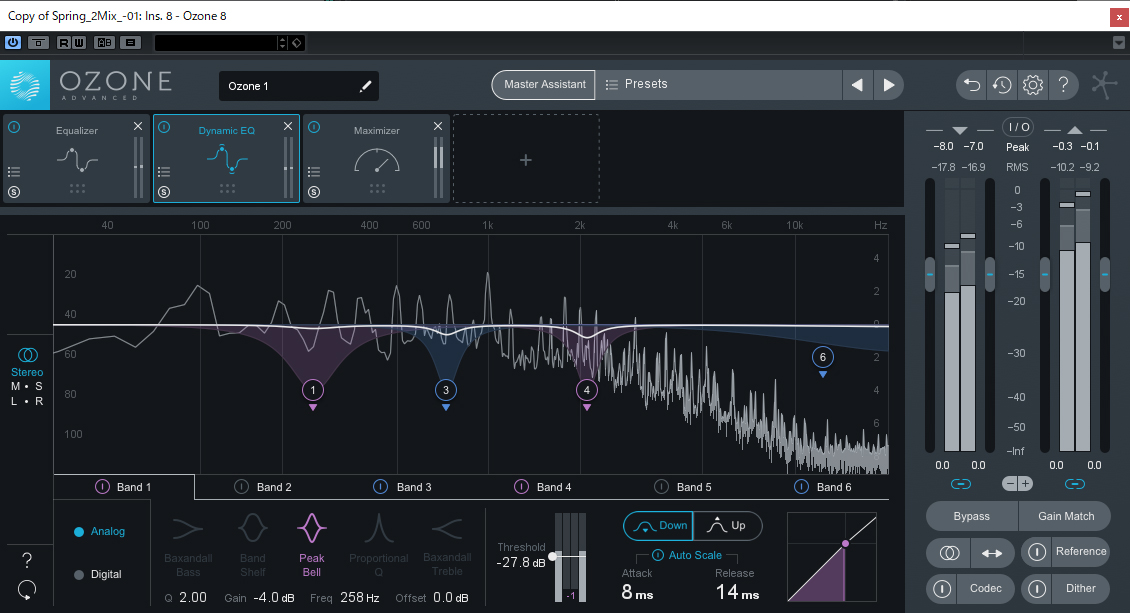Click the Bypass button
Viewport: 1130px width, 613px height.
(x=971, y=516)
